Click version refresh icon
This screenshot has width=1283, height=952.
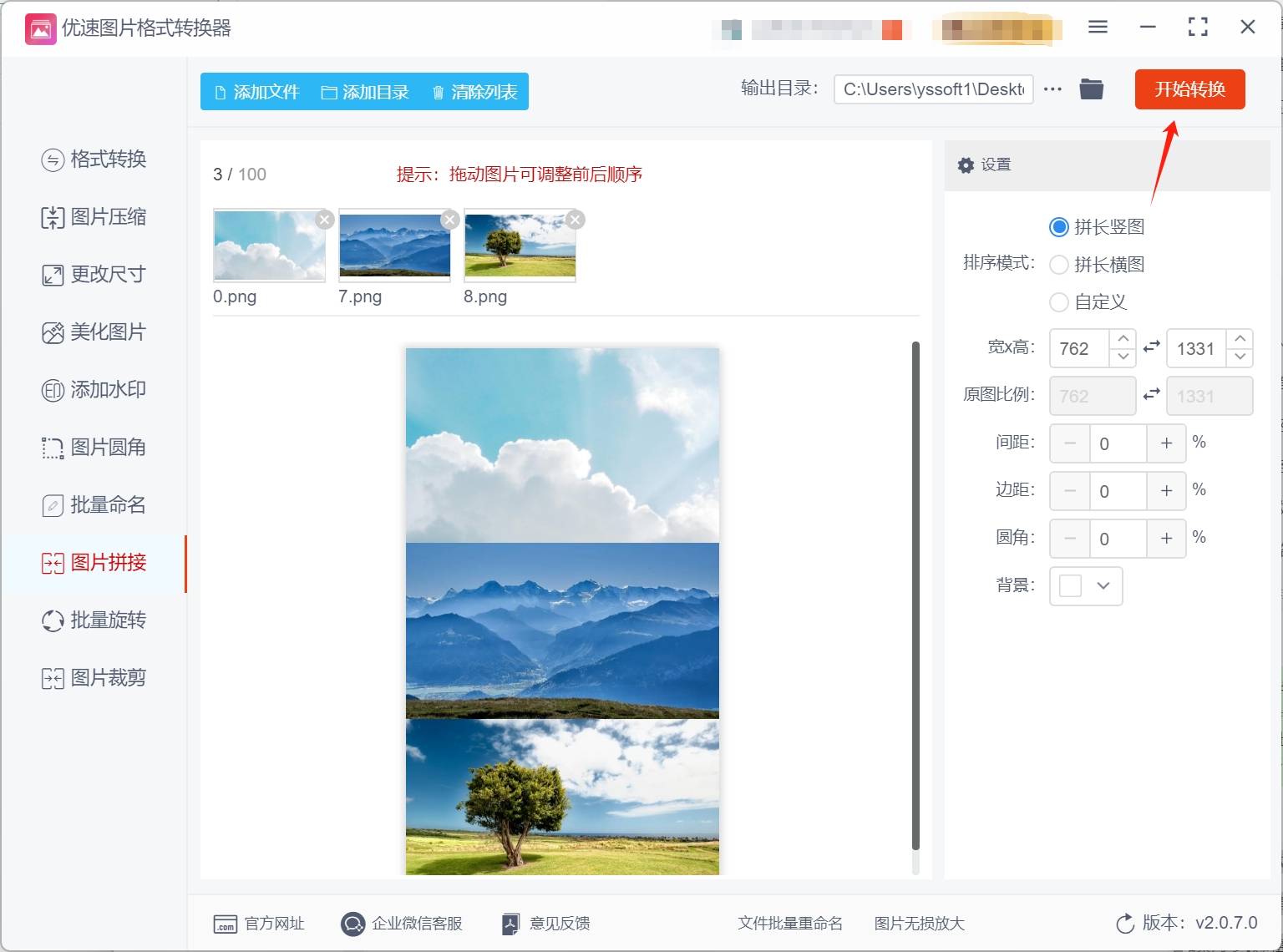click(x=1125, y=924)
